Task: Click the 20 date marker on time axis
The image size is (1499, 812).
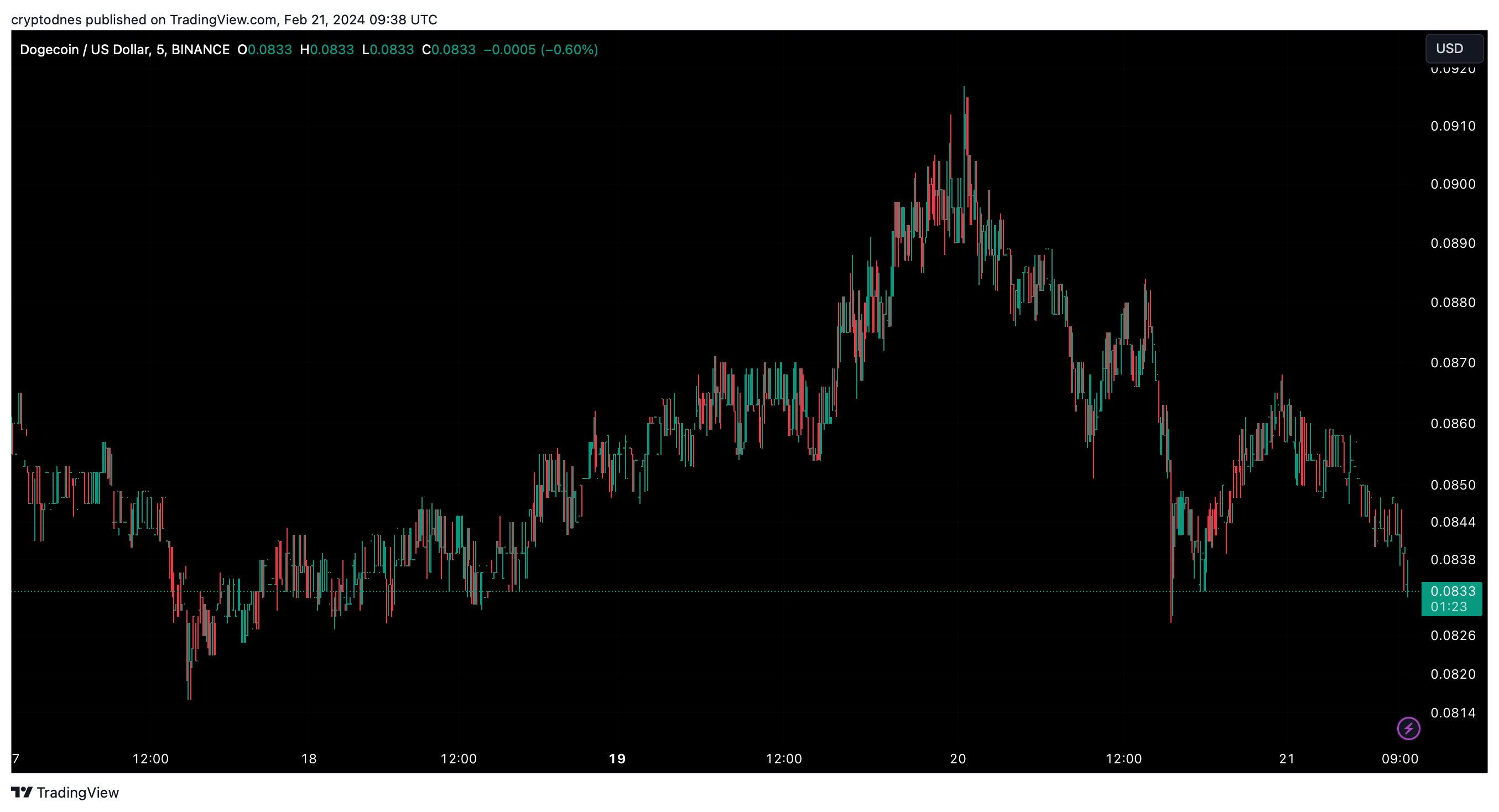Action: tap(958, 758)
